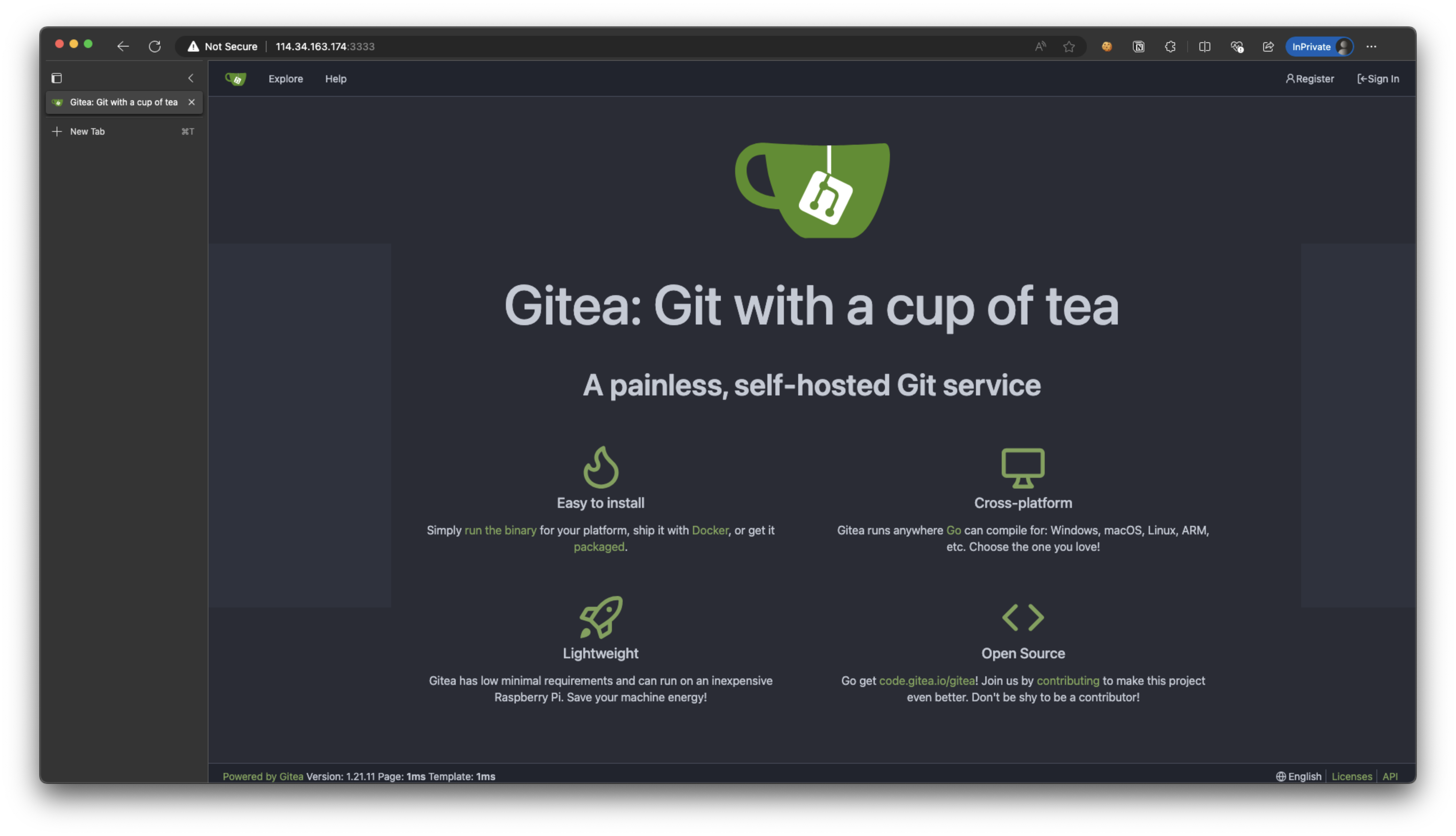Image resolution: width=1456 pixels, height=836 pixels.
Task: Click the monitor icon above Cross-platform
Action: pos(1022,468)
